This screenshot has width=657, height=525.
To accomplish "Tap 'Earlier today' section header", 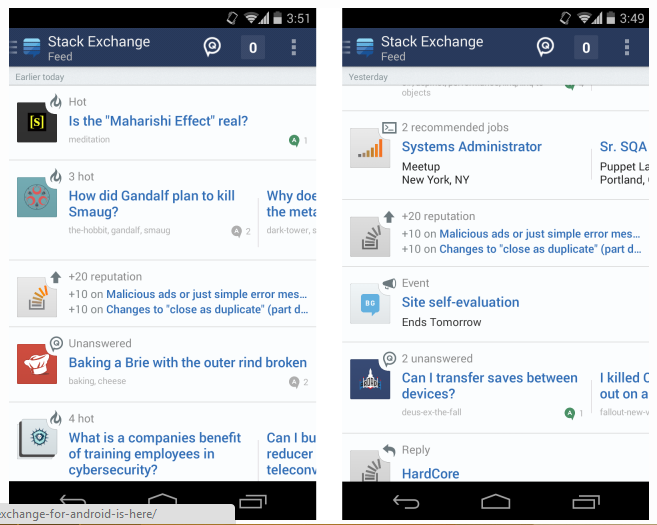I will click(x=40, y=77).
